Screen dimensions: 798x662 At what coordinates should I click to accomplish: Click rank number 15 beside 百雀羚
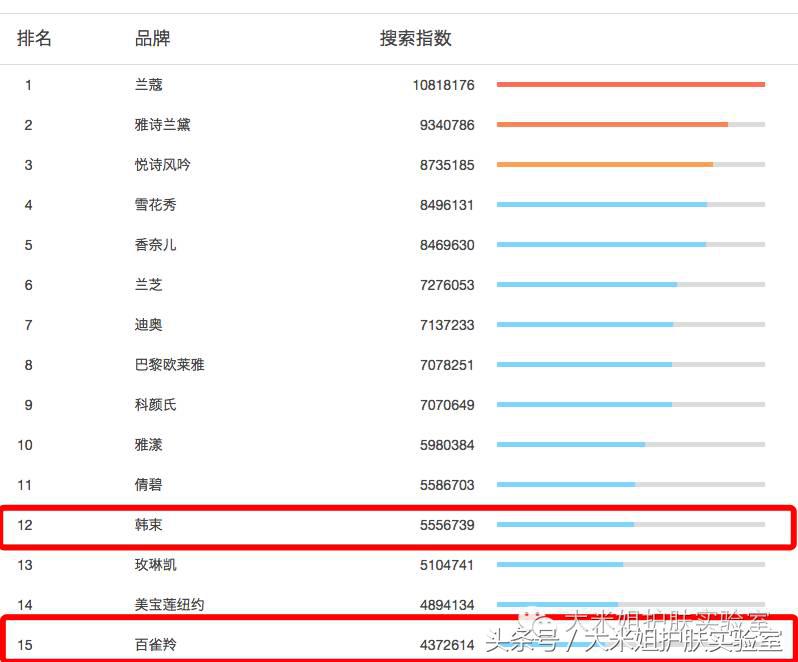coord(25,645)
